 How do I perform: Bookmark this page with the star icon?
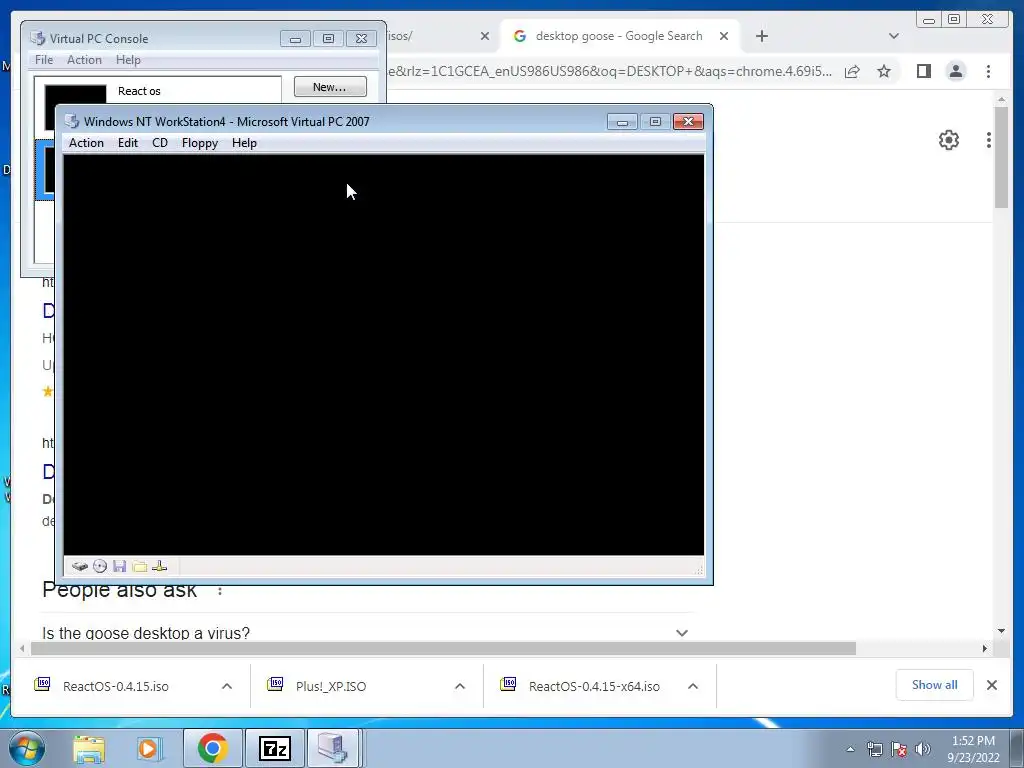pos(884,71)
